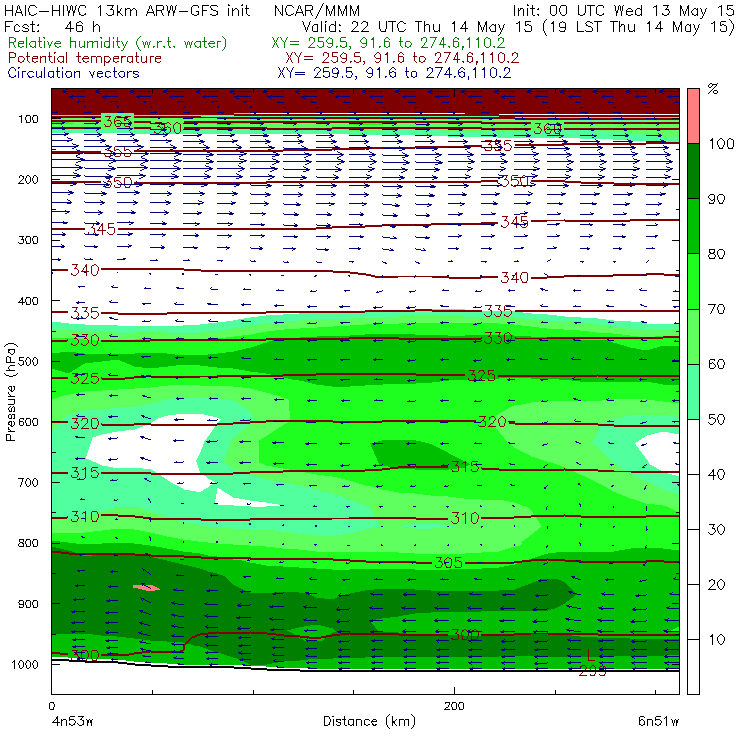The width and height of the screenshot is (740, 740).
Task: Click the darkest green 90–100% colorbar segment
Action: [693, 171]
